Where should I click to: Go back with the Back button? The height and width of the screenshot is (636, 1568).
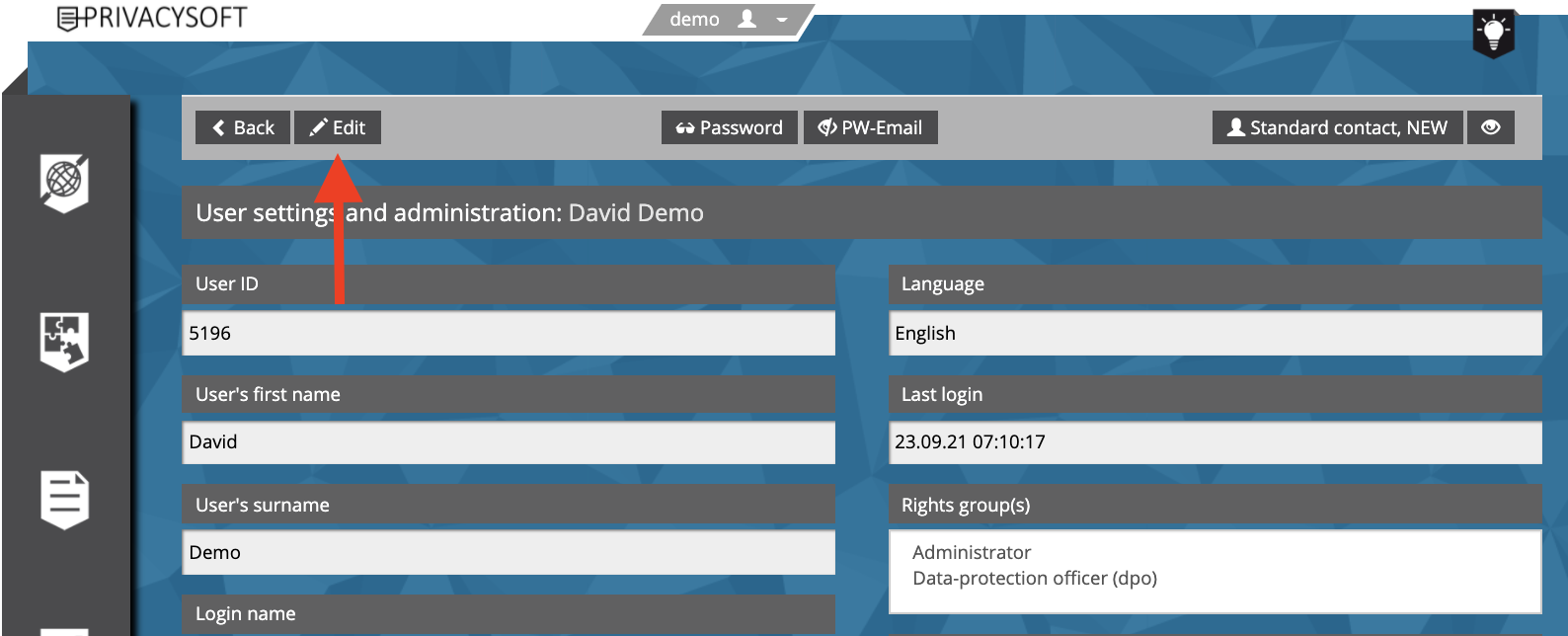pyautogui.click(x=243, y=127)
